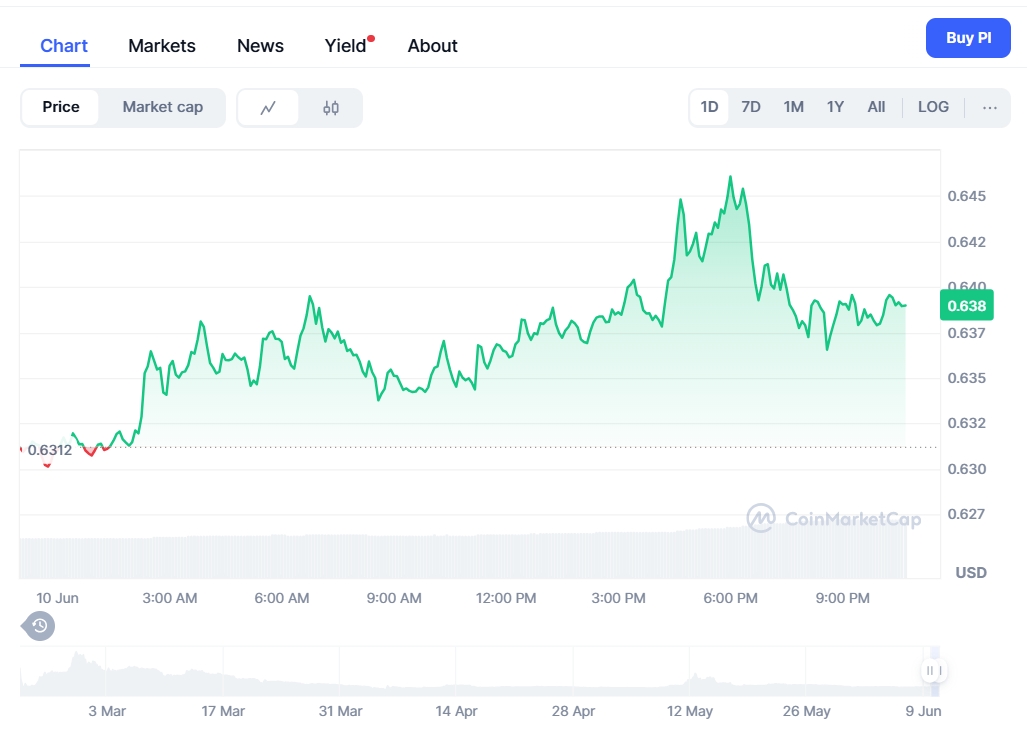Open the three-dot more options menu
The height and width of the screenshot is (746, 1027).
point(989,108)
